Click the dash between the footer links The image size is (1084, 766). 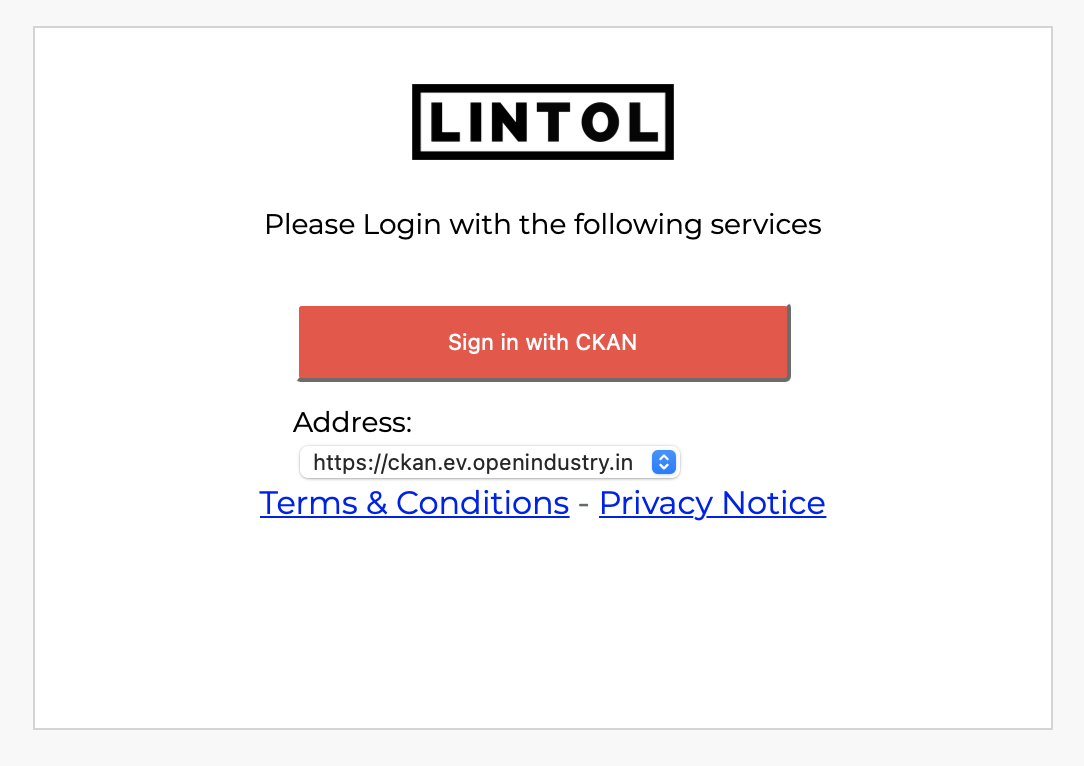click(583, 503)
